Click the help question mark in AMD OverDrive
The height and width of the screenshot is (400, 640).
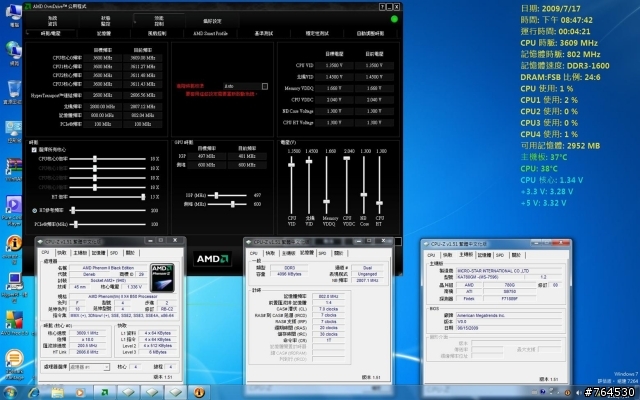pos(382,7)
